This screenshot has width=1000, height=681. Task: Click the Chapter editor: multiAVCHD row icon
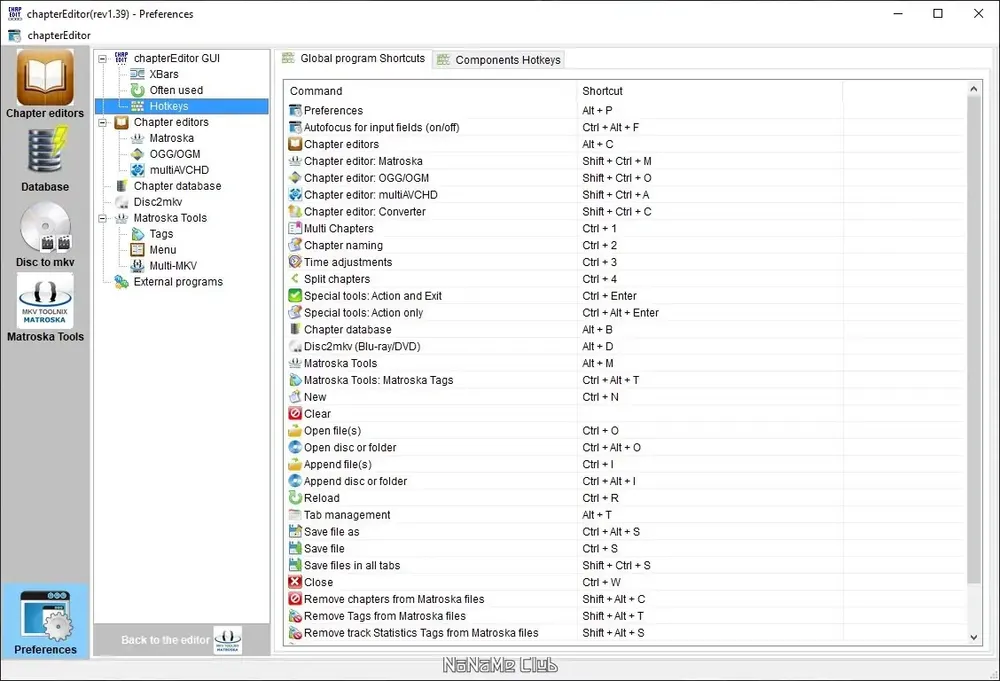[295, 194]
